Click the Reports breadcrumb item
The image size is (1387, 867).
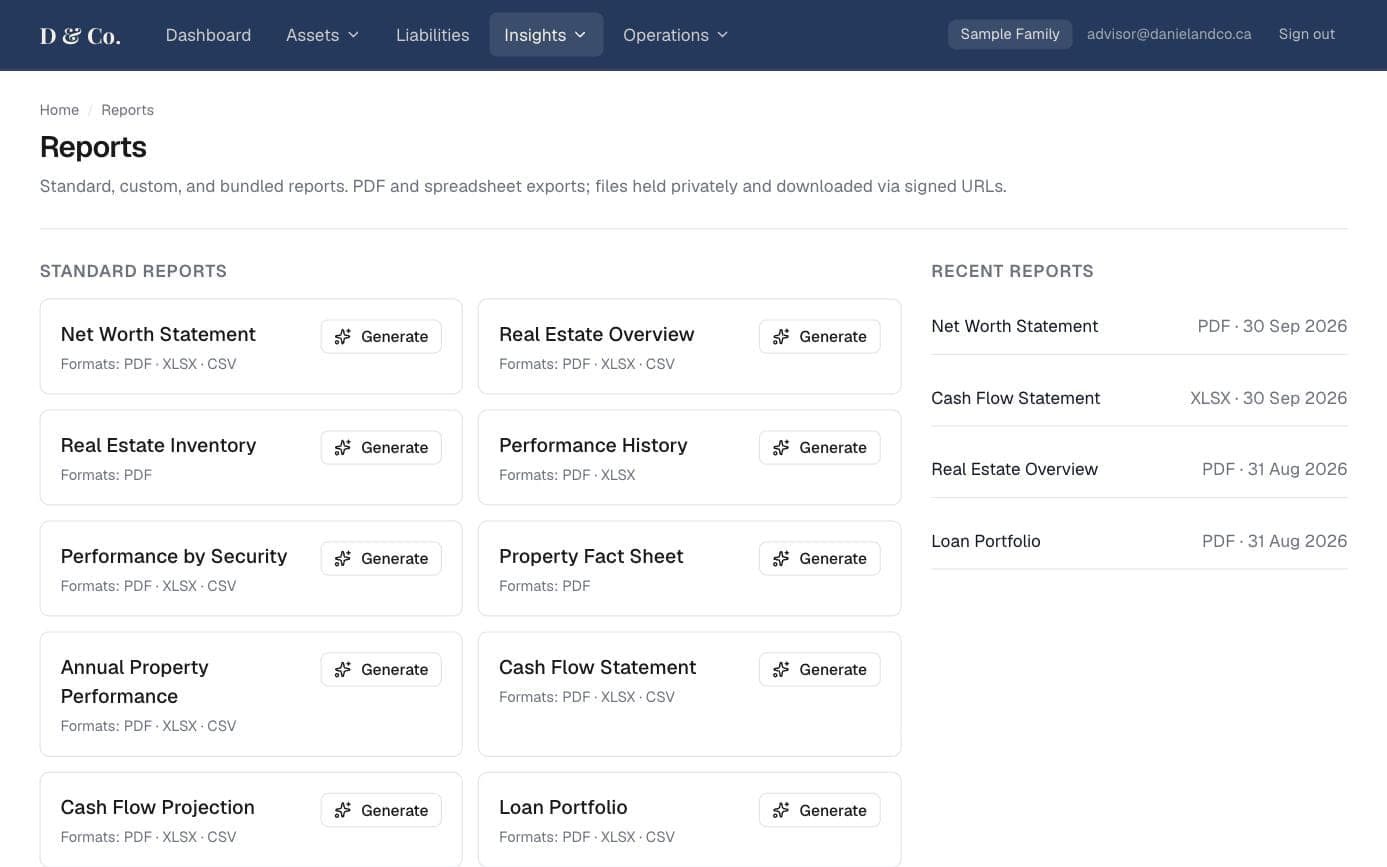coord(127,110)
